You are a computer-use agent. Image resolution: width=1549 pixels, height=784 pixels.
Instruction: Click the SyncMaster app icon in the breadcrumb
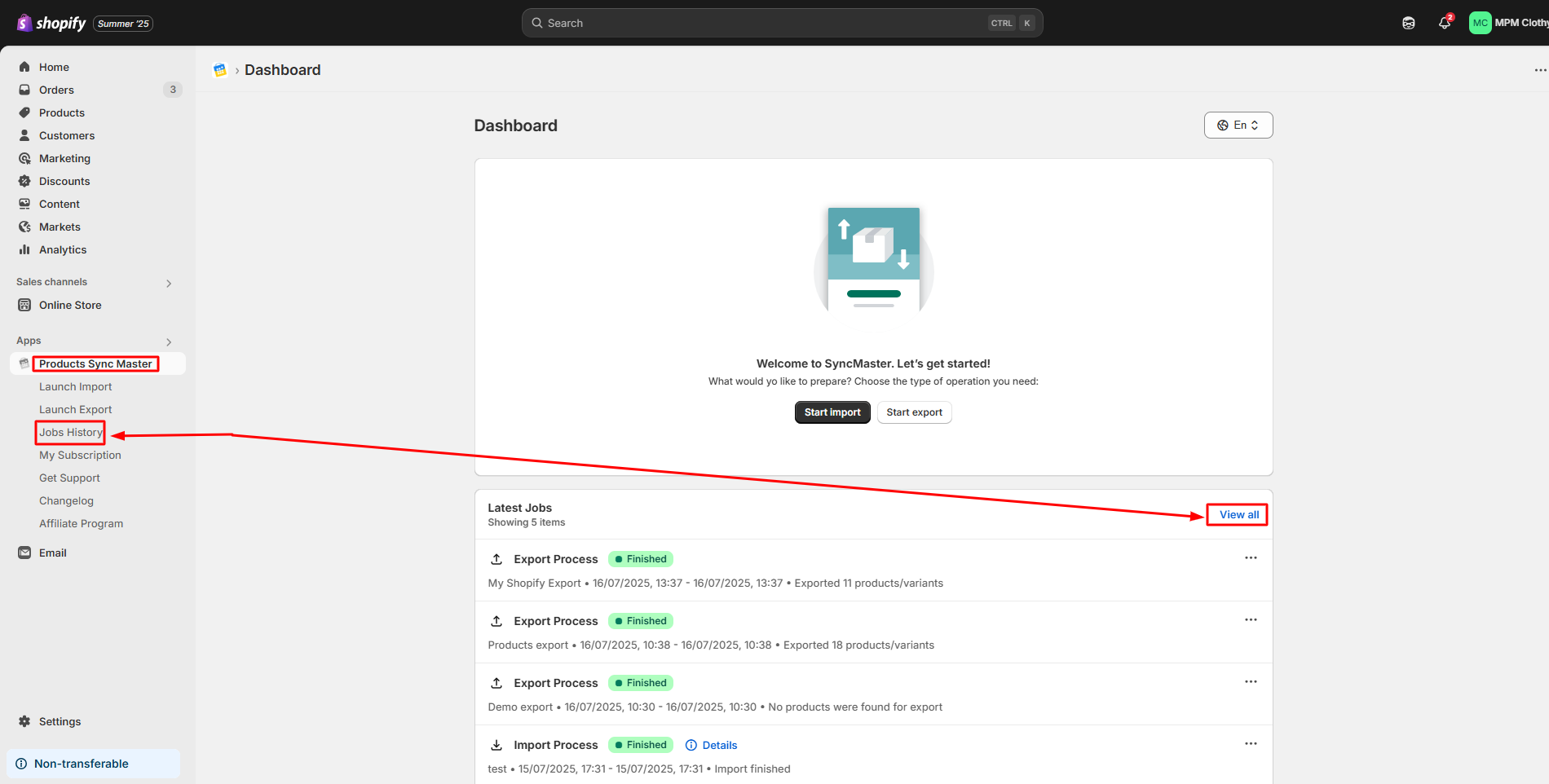219,70
